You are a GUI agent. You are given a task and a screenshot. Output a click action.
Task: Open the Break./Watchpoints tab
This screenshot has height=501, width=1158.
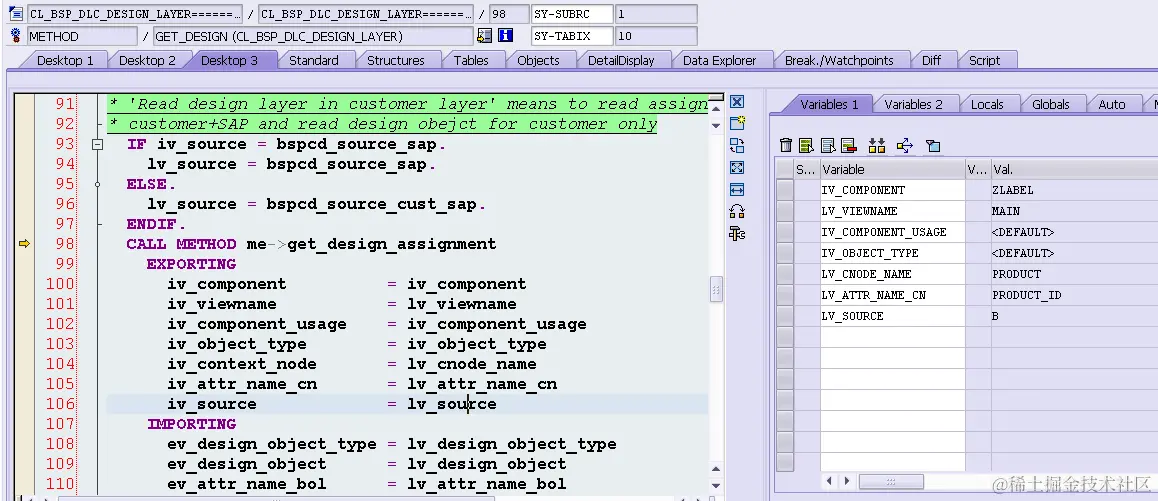click(839, 61)
